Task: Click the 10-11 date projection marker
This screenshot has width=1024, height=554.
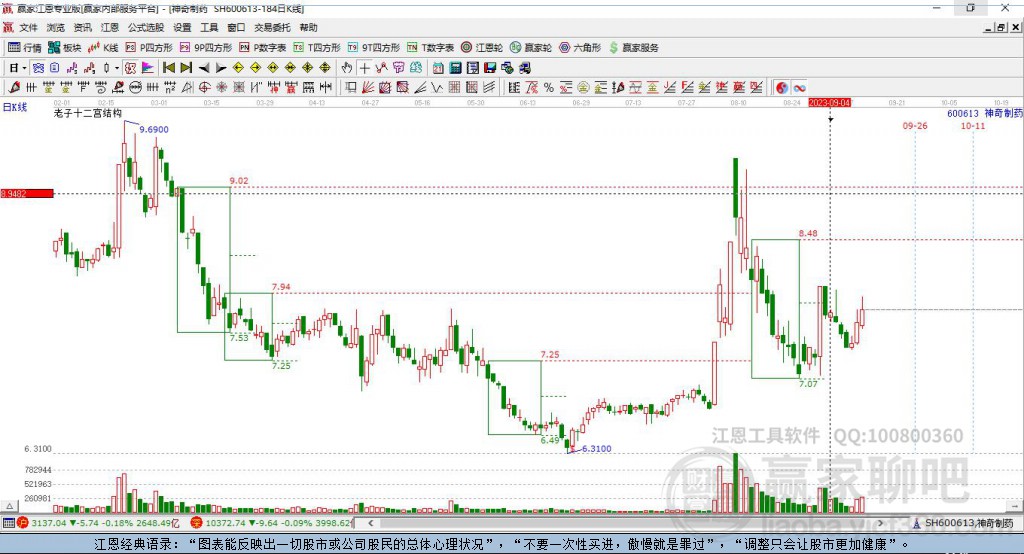Action: pos(972,125)
